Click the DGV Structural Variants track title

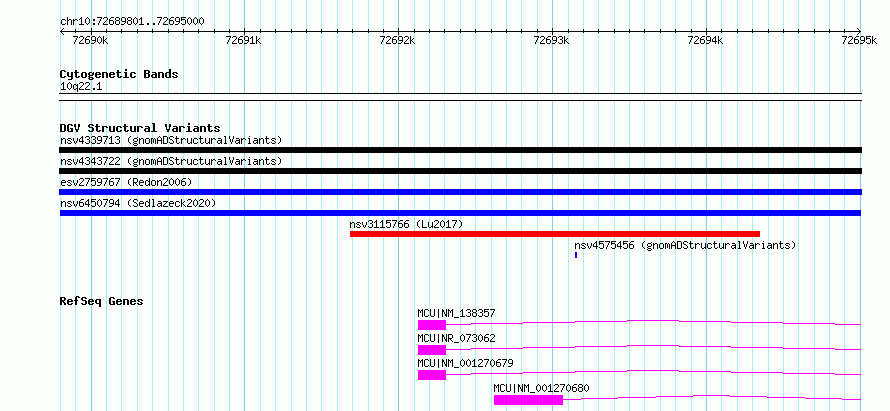(x=140, y=128)
